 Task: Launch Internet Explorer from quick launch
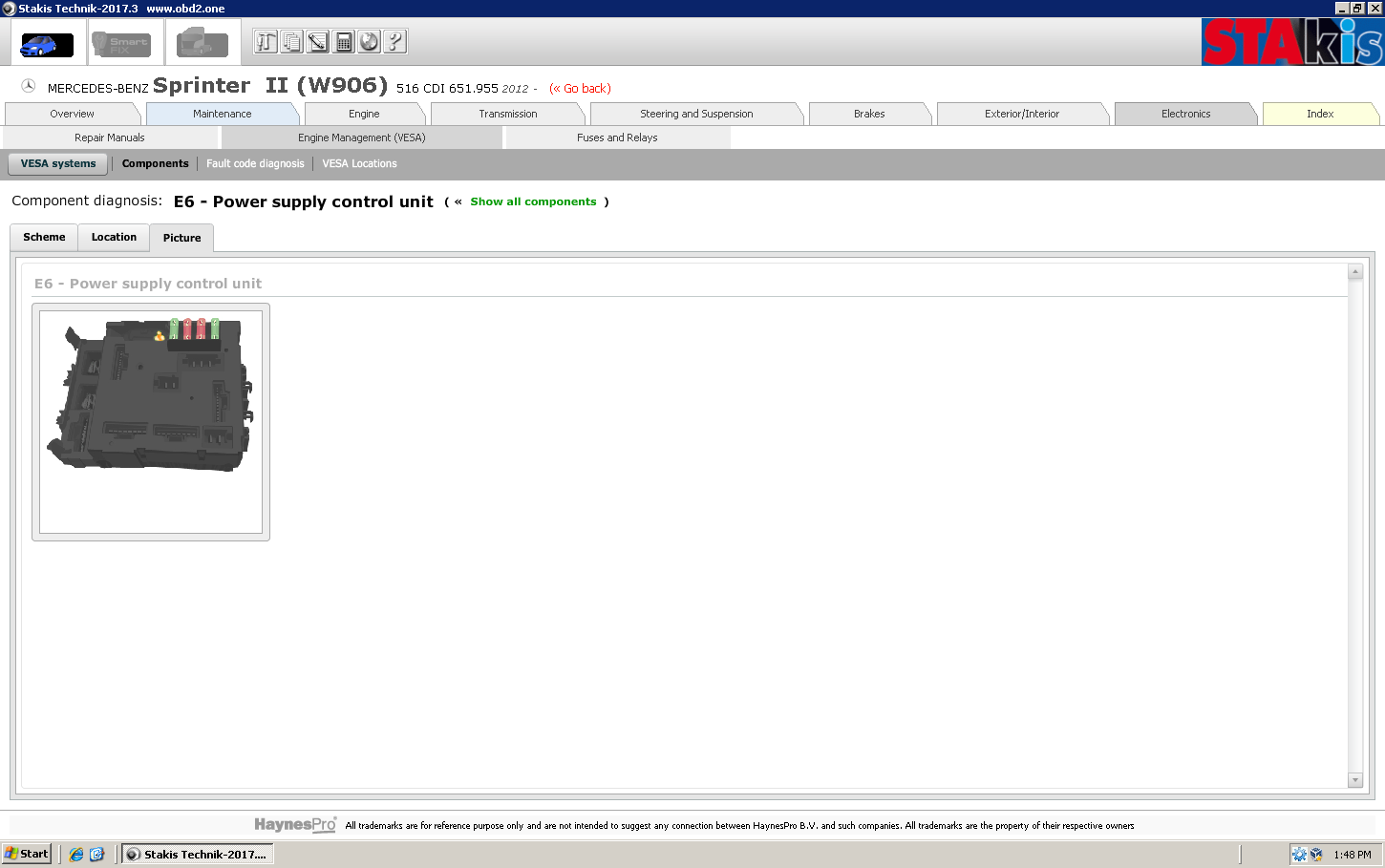click(76, 855)
